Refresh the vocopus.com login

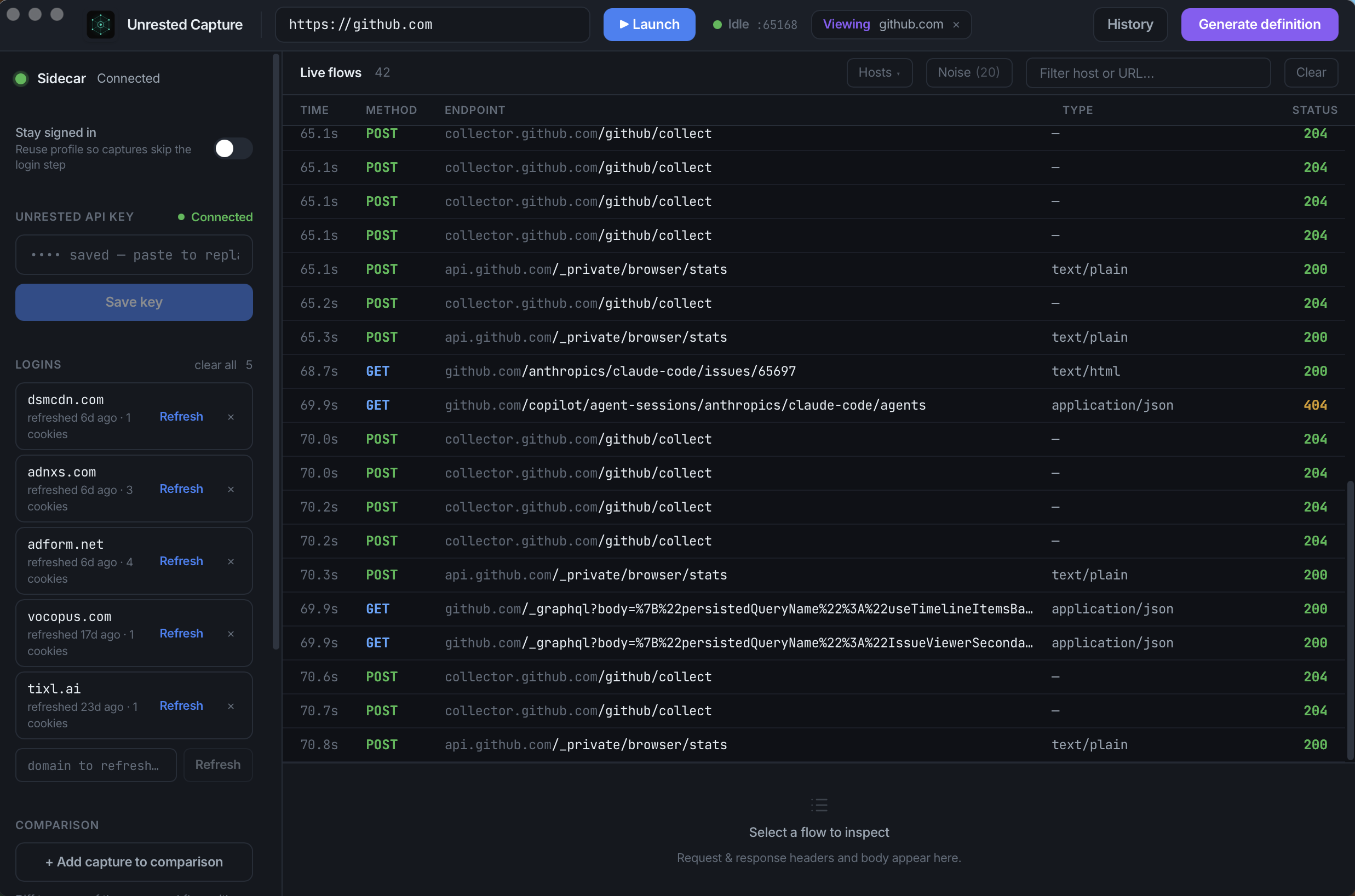(x=181, y=633)
